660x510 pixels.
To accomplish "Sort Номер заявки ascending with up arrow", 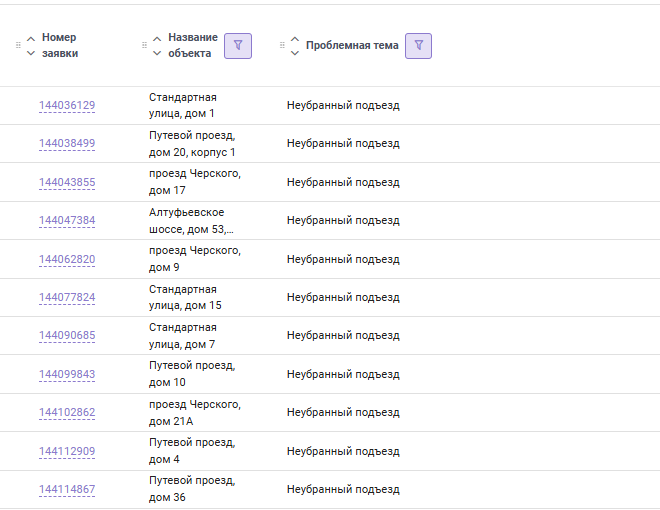I will pos(31,38).
